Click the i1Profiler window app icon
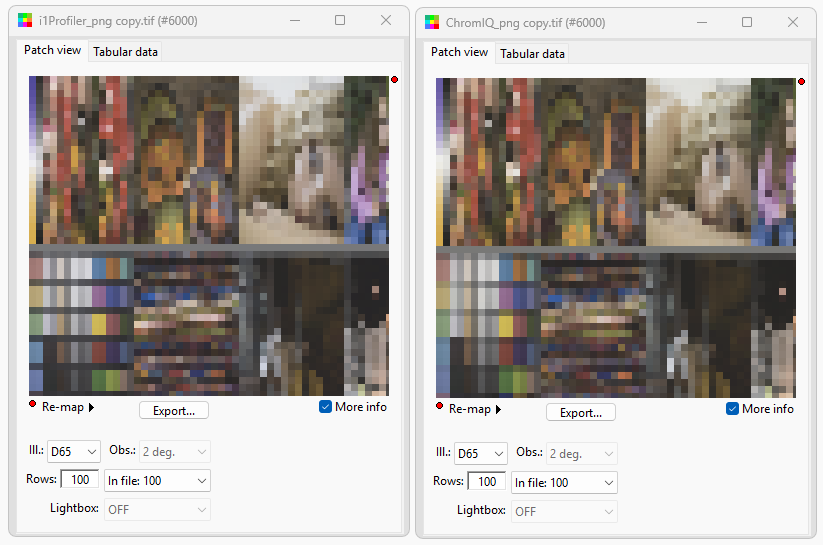The height and width of the screenshot is (545, 823). pyautogui.click(x=25, y=20)
